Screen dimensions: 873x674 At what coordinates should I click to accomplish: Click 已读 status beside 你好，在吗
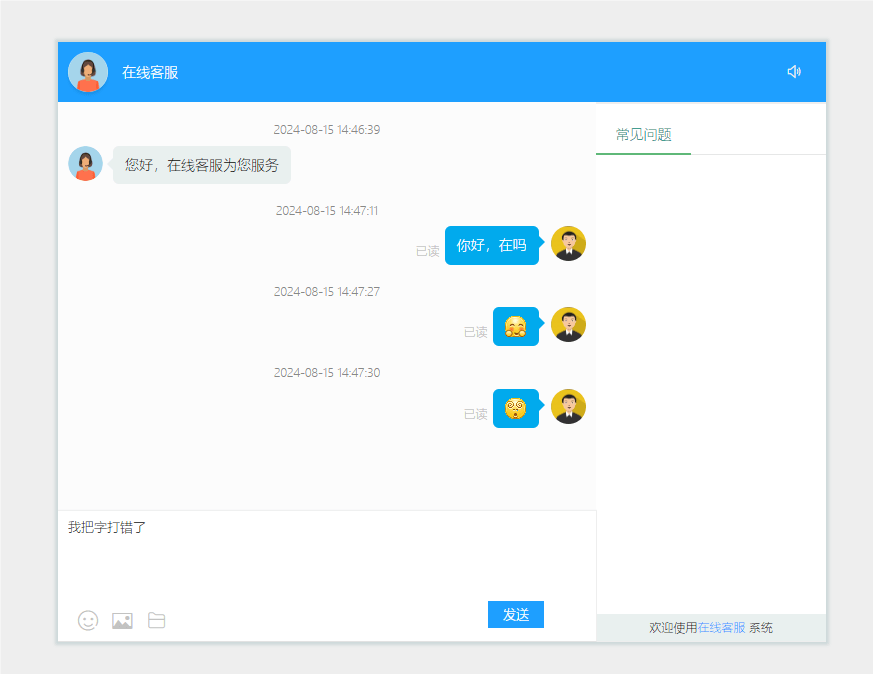pyautogui.click(x=428, y=252)
